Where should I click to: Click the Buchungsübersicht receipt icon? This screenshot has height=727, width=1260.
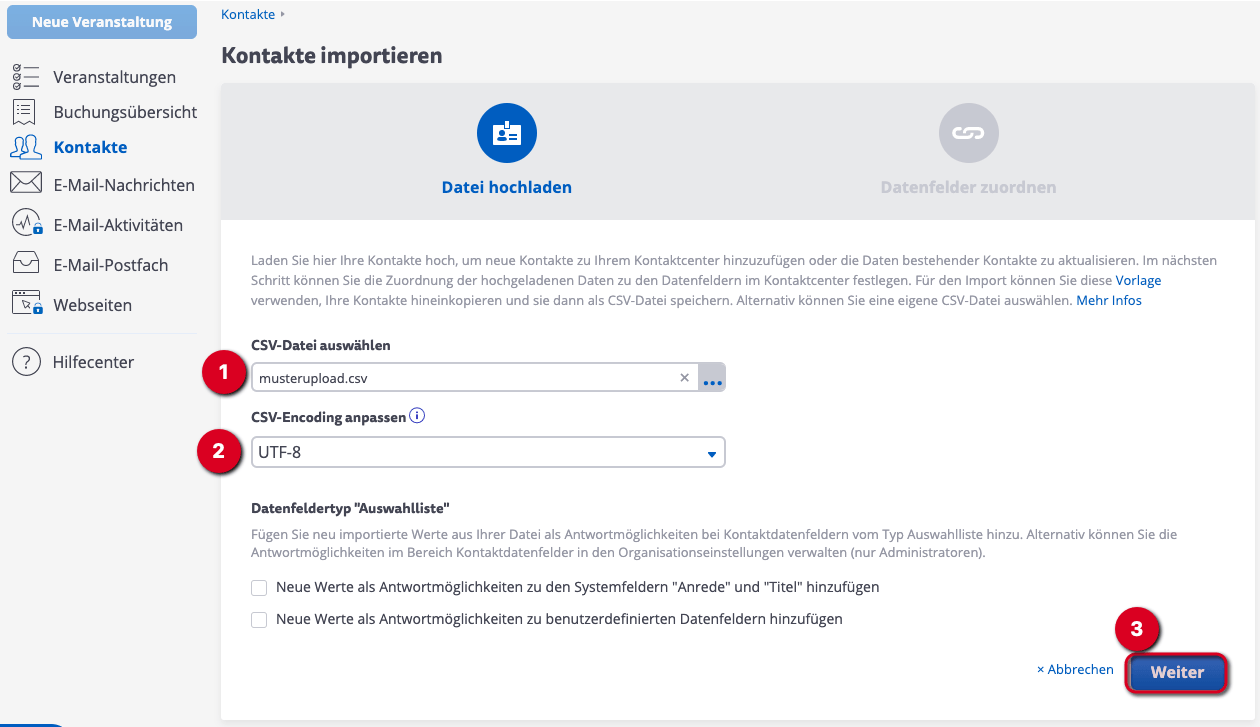(25, 112)
